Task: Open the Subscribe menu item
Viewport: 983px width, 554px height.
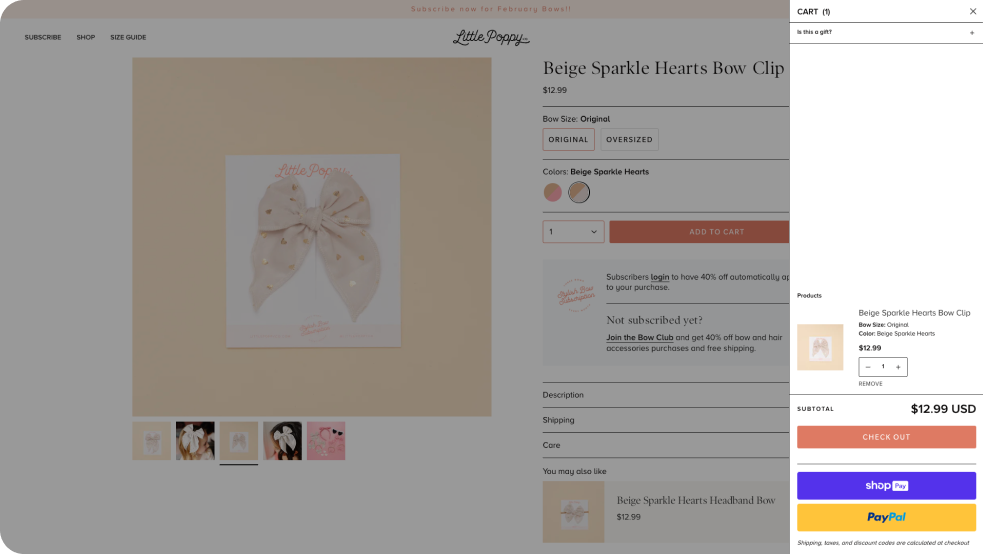Action: 43,38
